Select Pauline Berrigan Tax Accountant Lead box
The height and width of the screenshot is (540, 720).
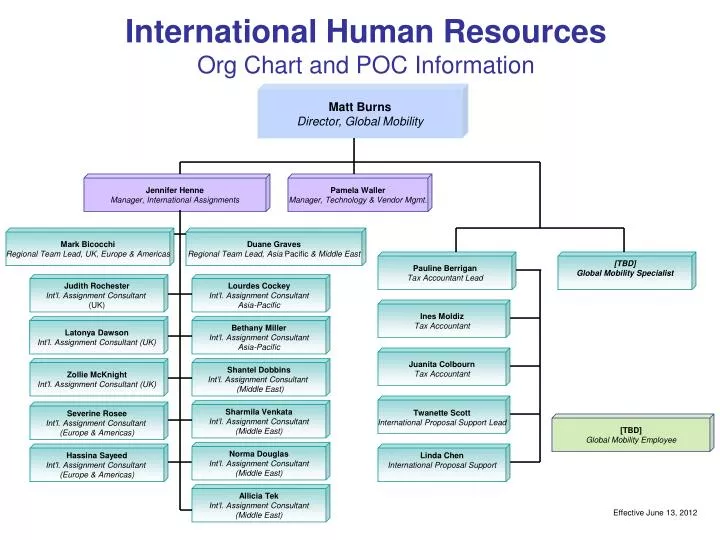tap(447, 271)
